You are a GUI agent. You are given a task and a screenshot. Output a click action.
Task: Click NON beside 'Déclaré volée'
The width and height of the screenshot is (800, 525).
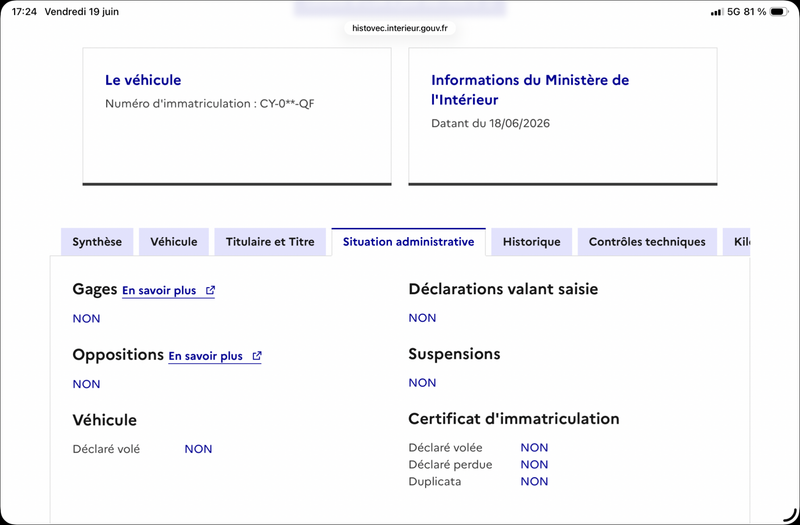point(534,447)
